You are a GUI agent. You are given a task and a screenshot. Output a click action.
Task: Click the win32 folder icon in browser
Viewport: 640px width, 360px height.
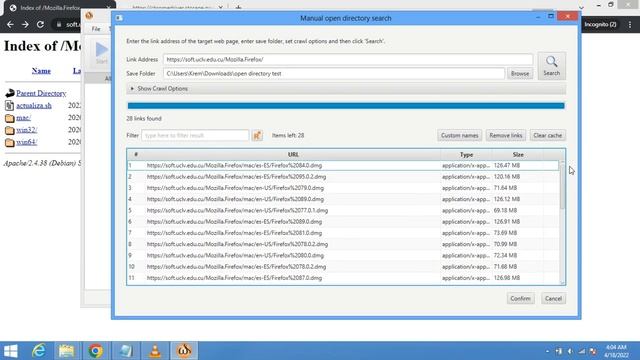point(10,131)
